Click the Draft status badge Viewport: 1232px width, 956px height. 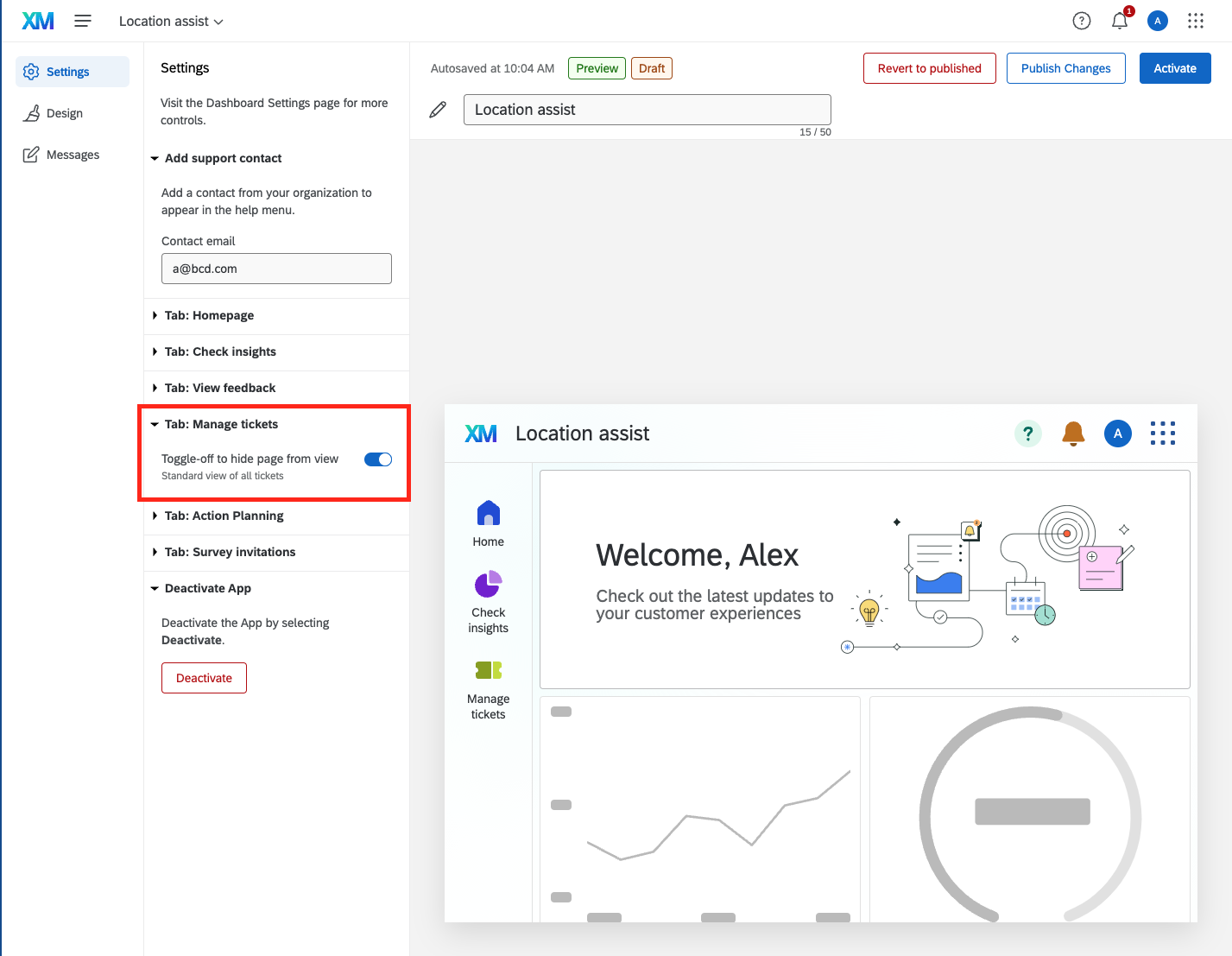coord(652,68)
